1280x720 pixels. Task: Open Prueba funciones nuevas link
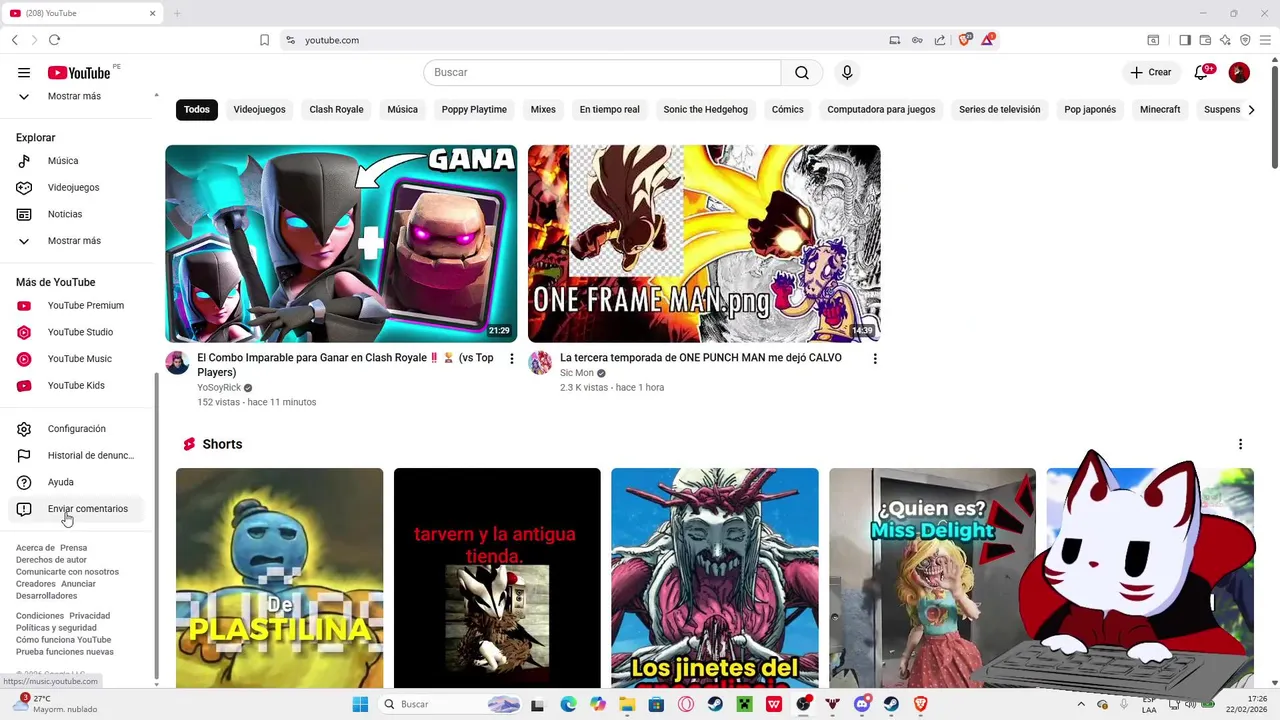click(65, 652)
